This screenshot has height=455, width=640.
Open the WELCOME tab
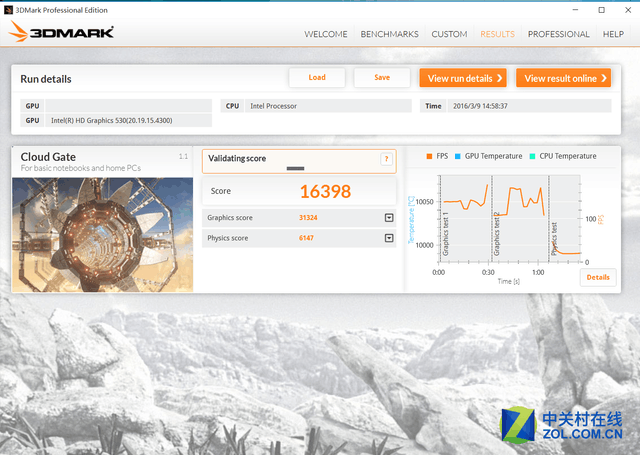[325, 34]
